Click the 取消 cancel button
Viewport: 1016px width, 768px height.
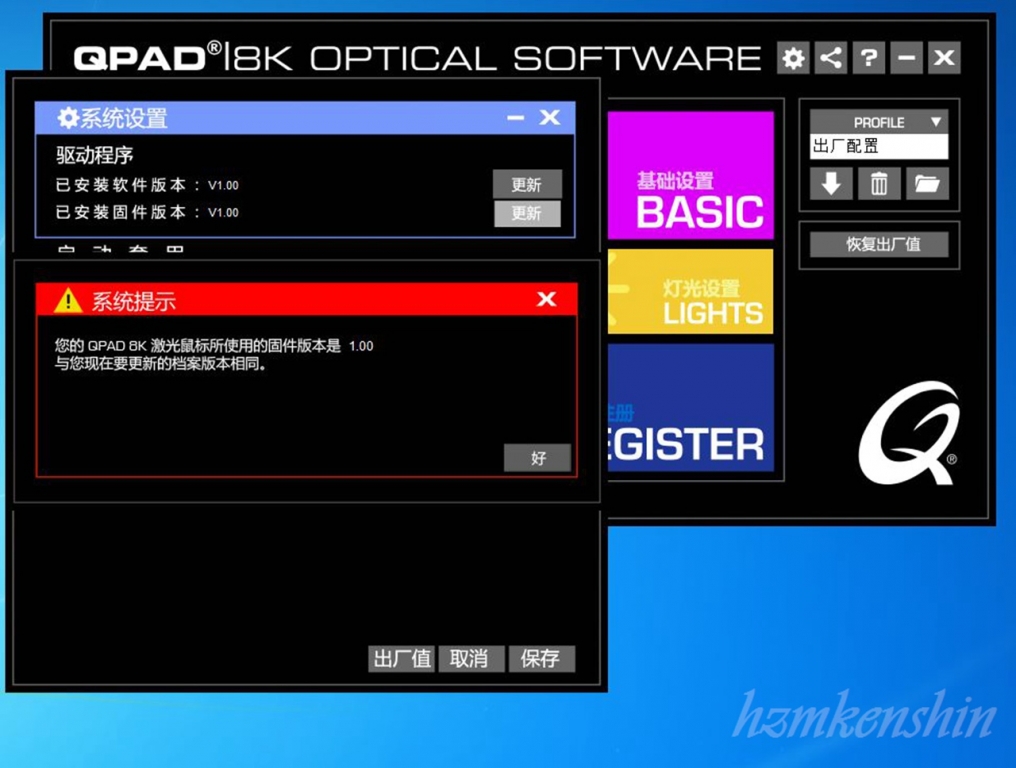471,658
